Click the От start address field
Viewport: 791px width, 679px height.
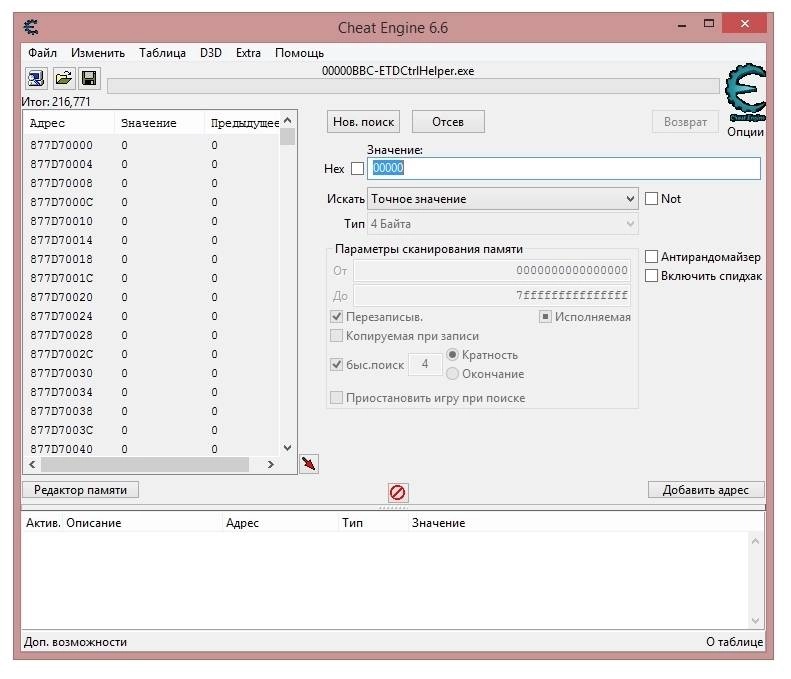(x=492, y=270)
